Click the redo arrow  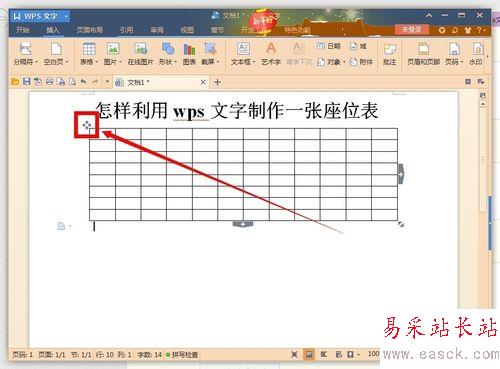(95, 82)
